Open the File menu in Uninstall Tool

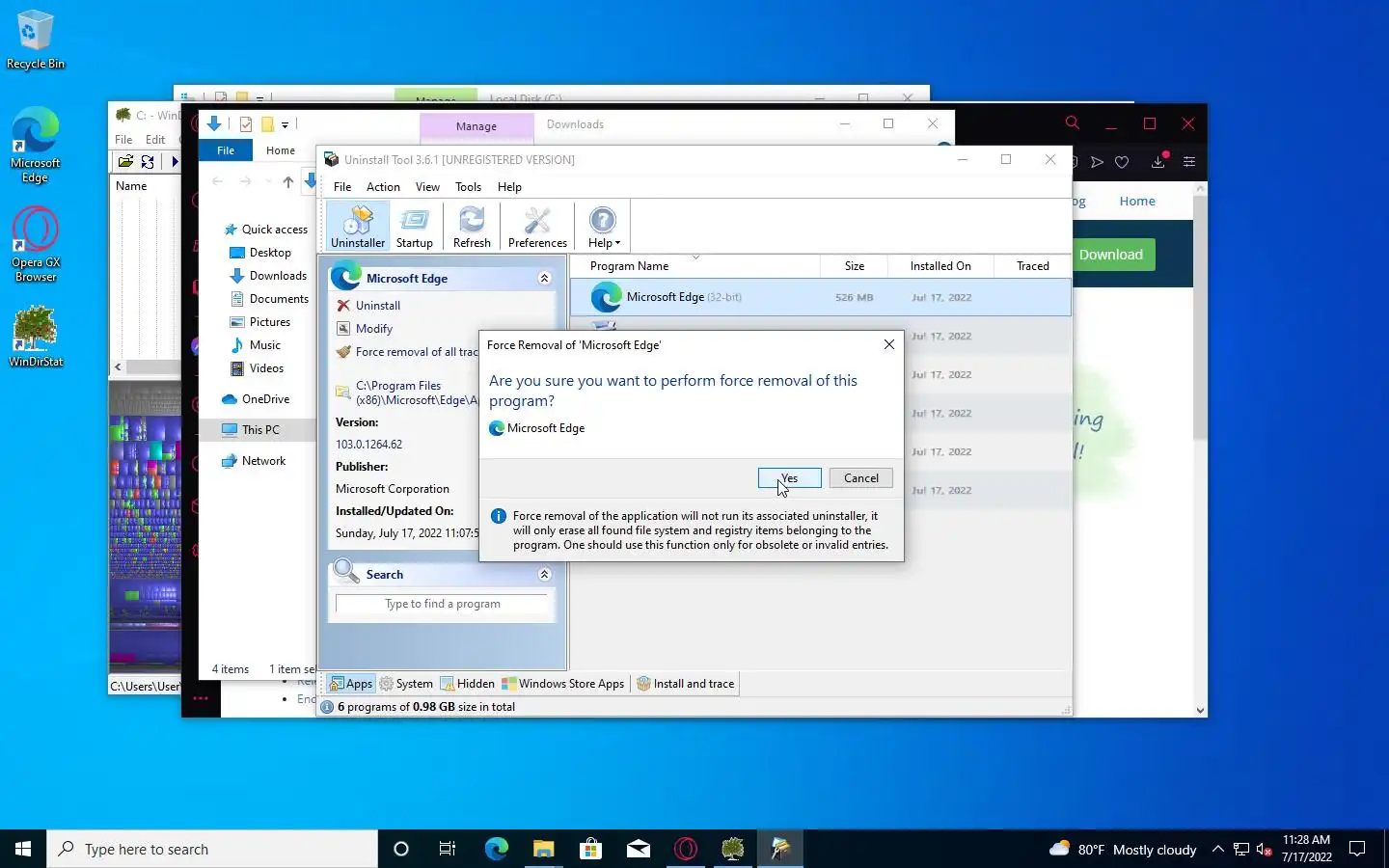[342, 187]
